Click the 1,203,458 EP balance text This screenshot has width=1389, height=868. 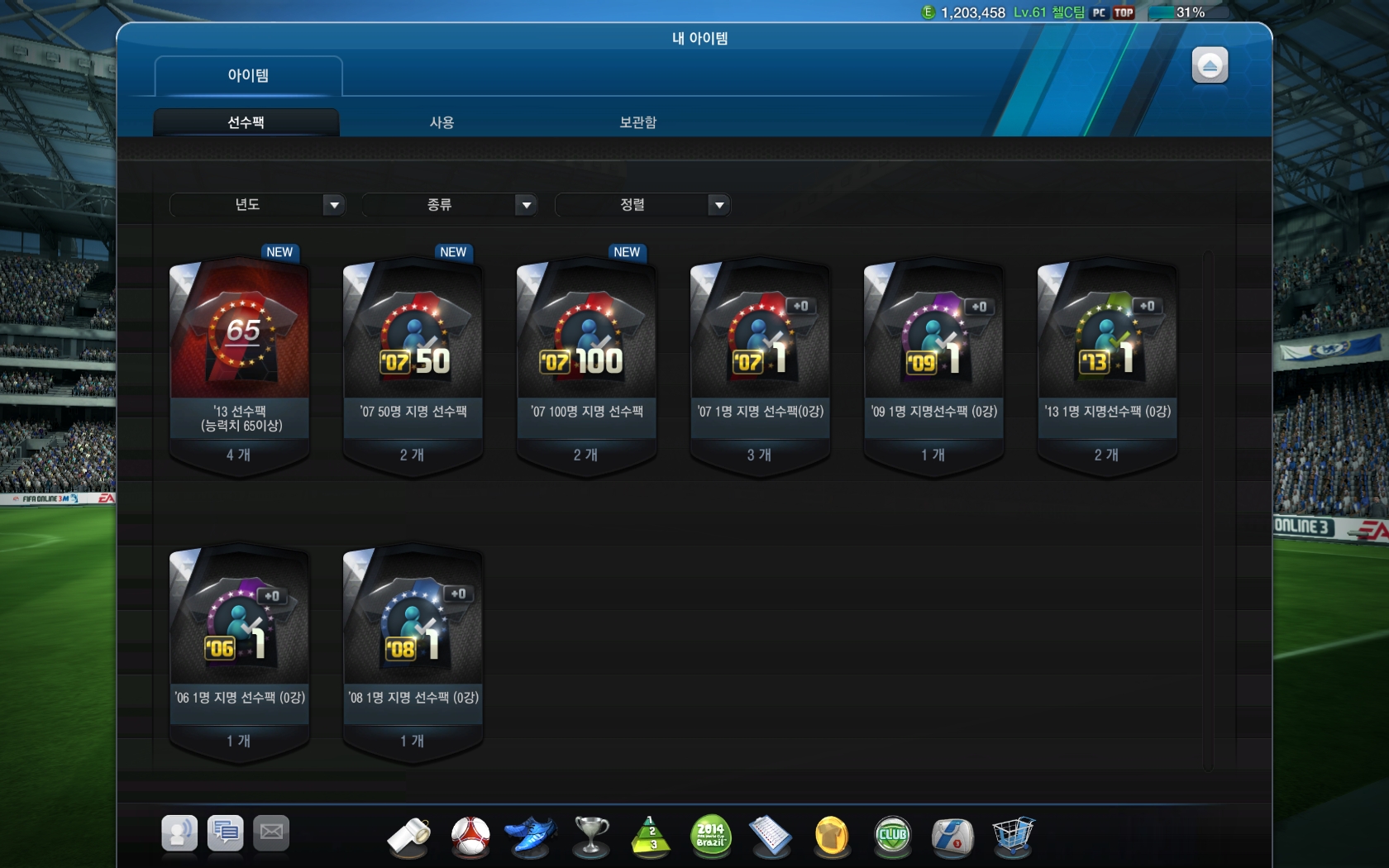pyautogui.click(x=973, y=12)
